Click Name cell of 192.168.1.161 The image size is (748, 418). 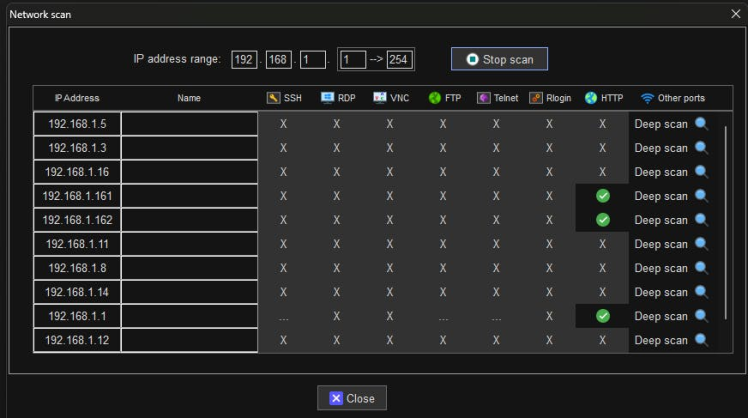point(189,196)
